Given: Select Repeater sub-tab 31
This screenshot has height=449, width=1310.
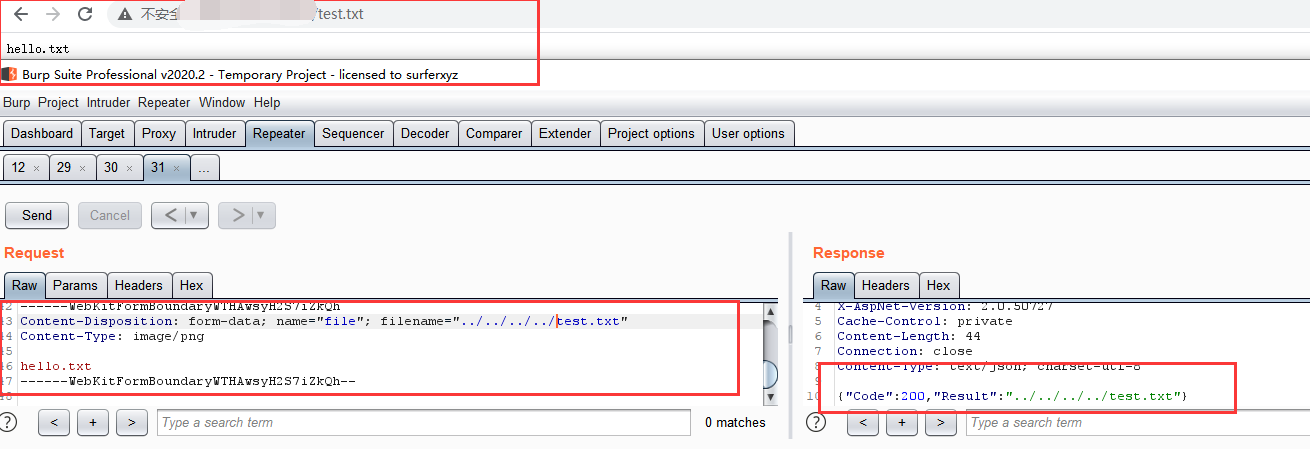Looking at the screenshot, I should click(158, 168).
